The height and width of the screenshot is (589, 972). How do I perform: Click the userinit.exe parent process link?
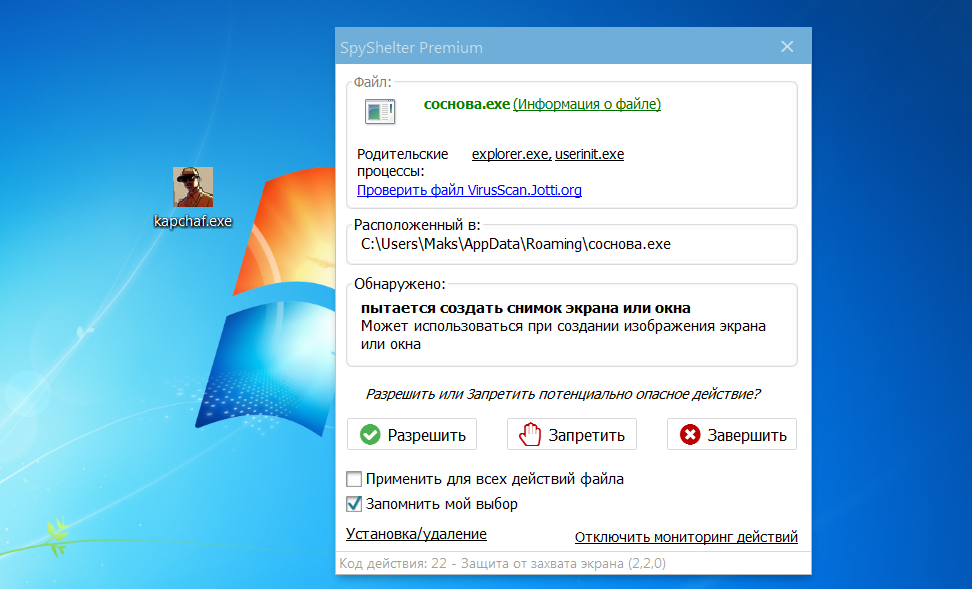click(x=590, y=154)
